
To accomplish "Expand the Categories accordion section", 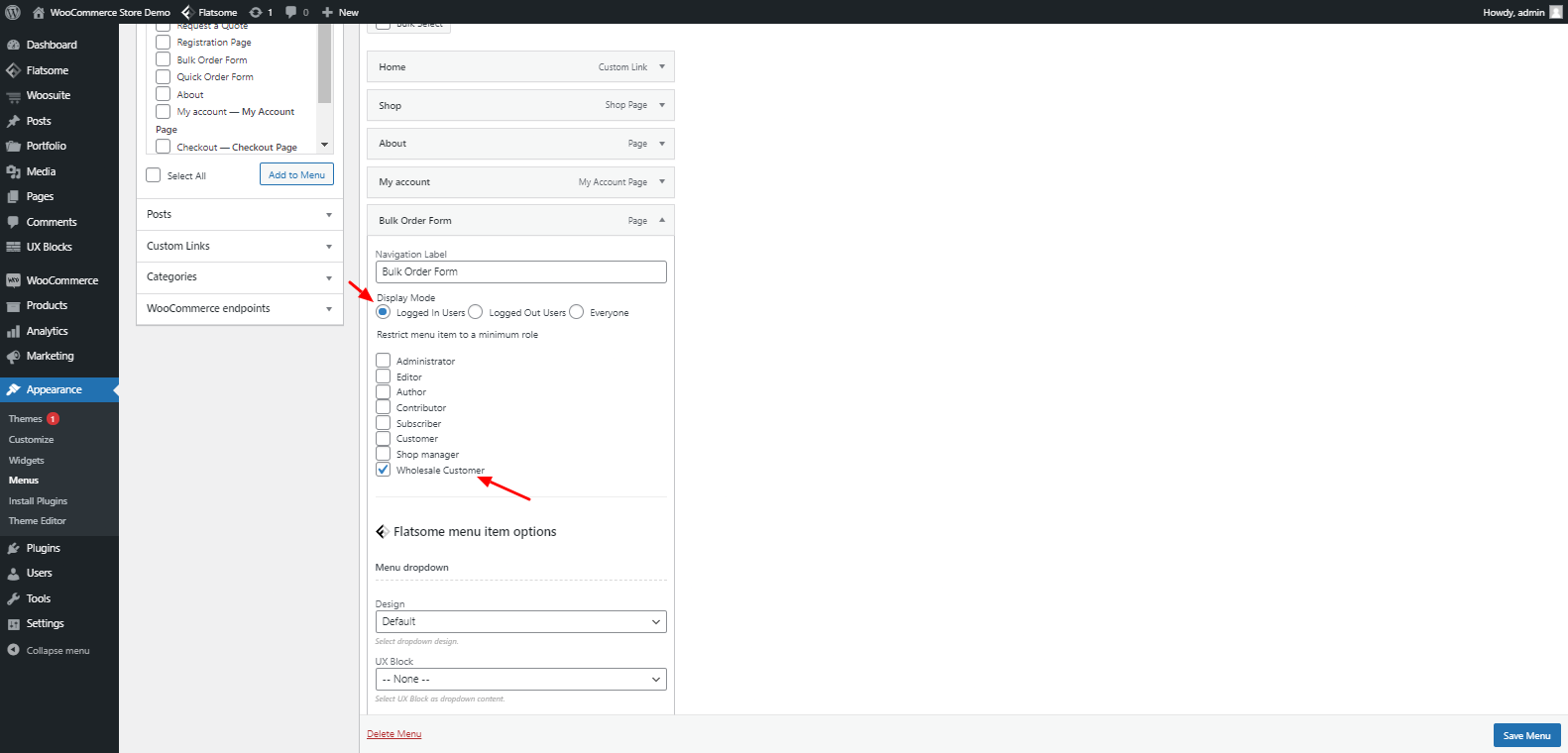I will click(x=240, y=277).
